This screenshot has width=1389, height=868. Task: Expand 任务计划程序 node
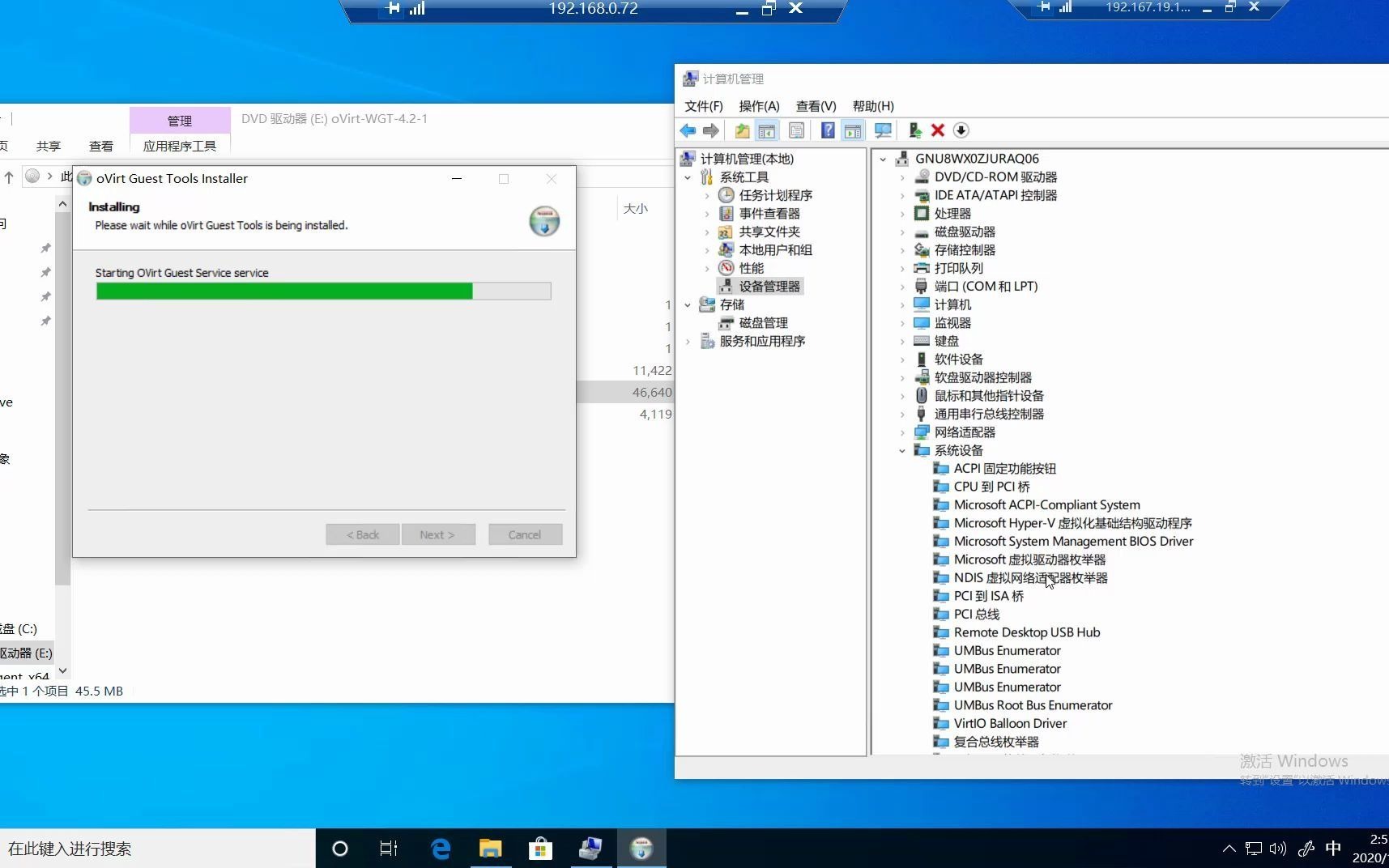(x=707, y=195)
